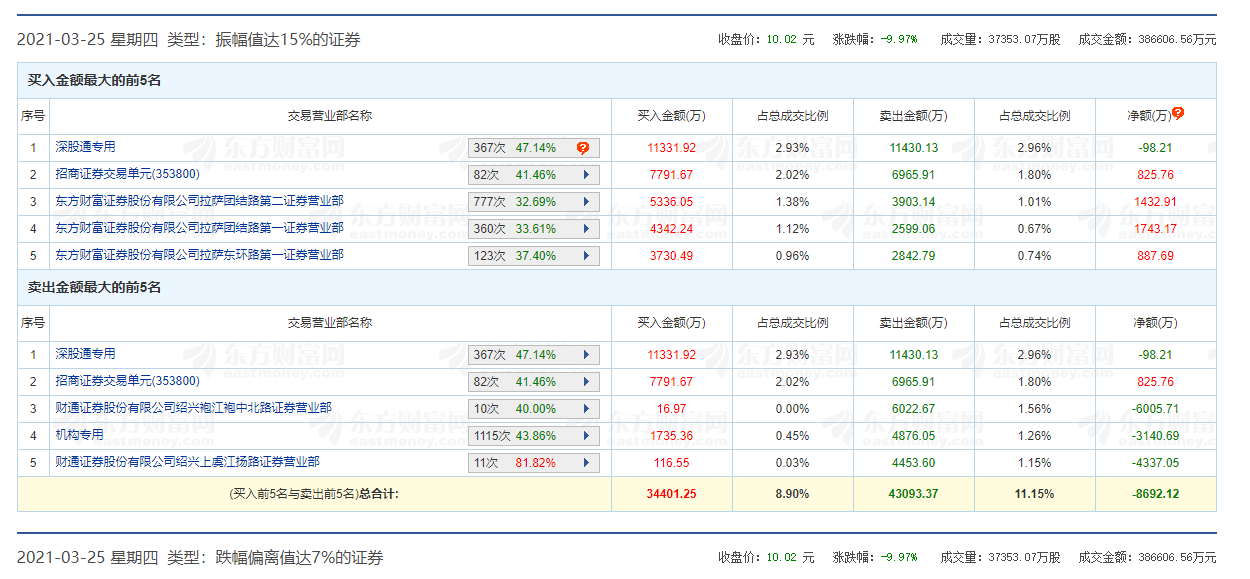Open 财通证券绍兴袍江袍中北路证券营业部 link
This screenshot has width=1250, height=579.
193,408
